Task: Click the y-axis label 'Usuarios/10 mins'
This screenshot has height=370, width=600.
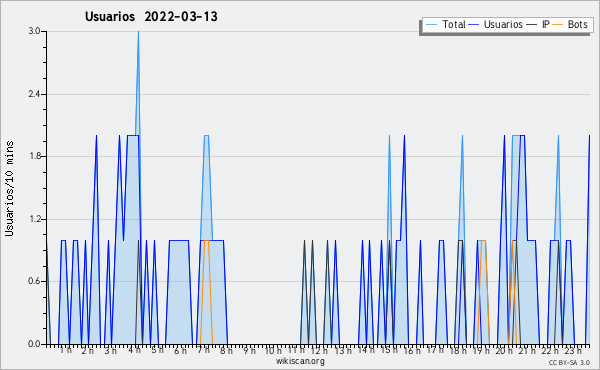Action: click(x=9, y=189)
